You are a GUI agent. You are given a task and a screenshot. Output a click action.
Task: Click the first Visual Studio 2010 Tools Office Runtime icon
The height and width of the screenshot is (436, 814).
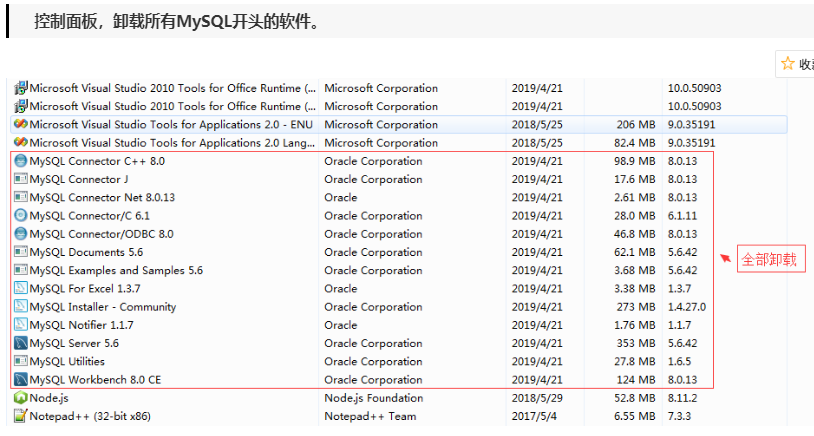point(21,88)
